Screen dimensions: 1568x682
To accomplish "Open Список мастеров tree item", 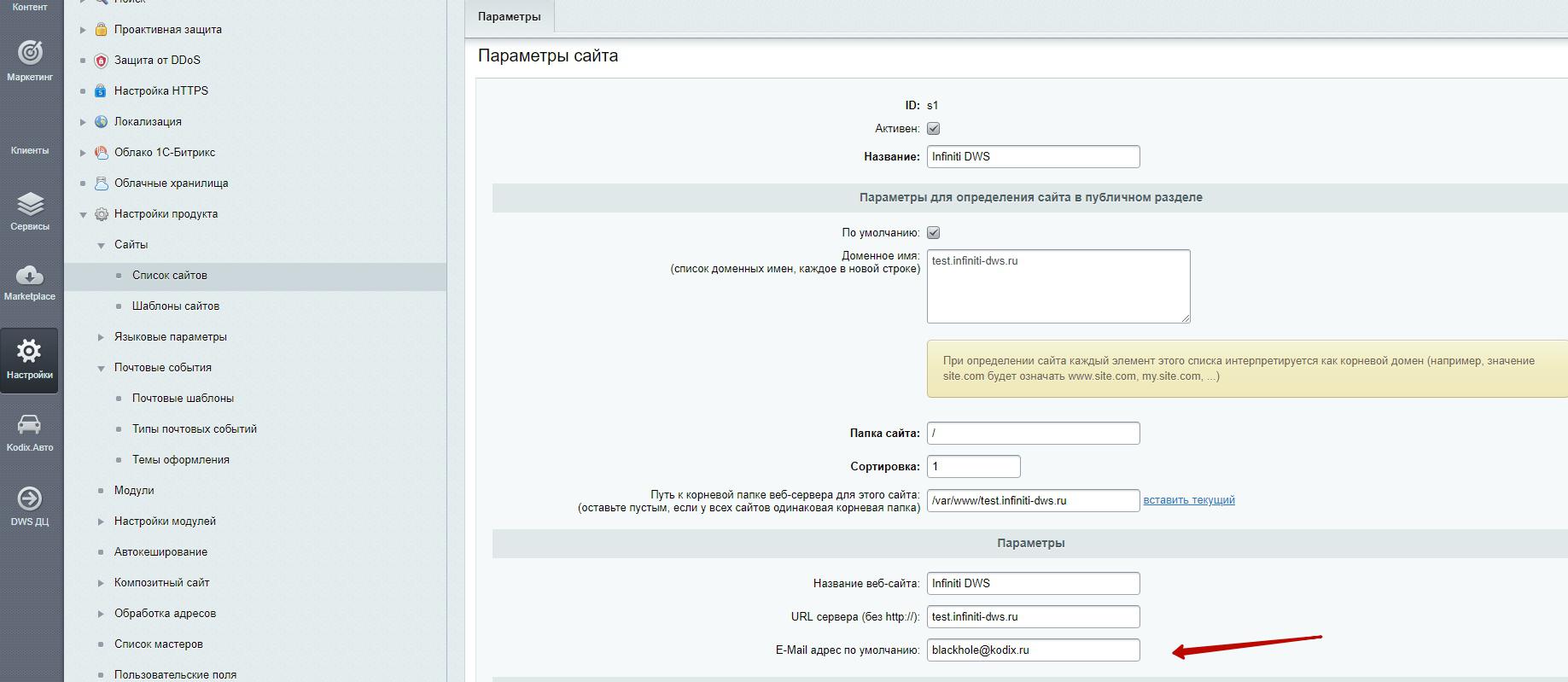I will [x=159, y=644].
